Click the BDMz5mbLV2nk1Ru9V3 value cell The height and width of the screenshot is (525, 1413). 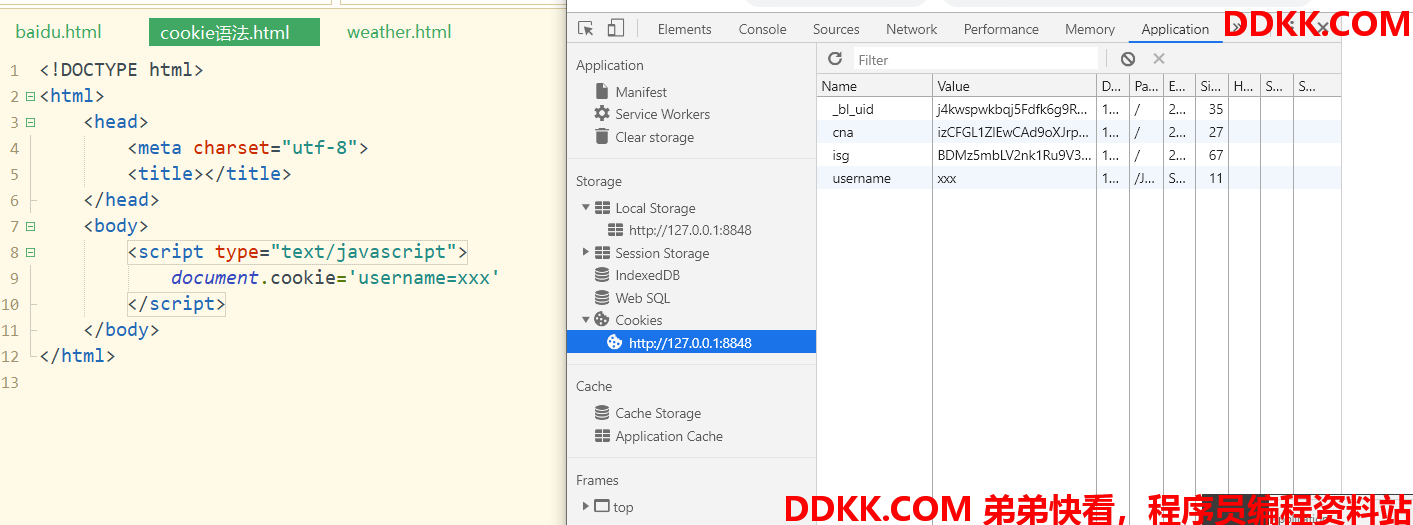(1015, 155)
